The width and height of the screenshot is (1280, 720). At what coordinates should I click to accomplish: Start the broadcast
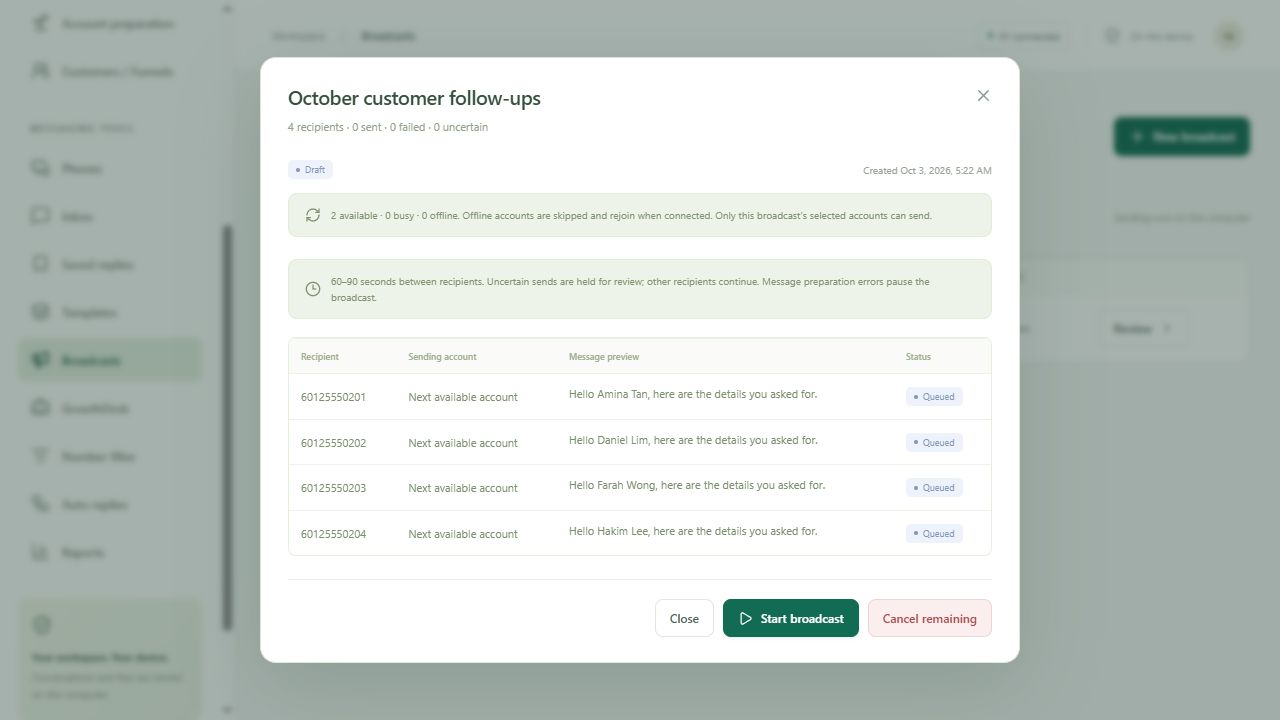pyautogui.click(x=791, y=618)
